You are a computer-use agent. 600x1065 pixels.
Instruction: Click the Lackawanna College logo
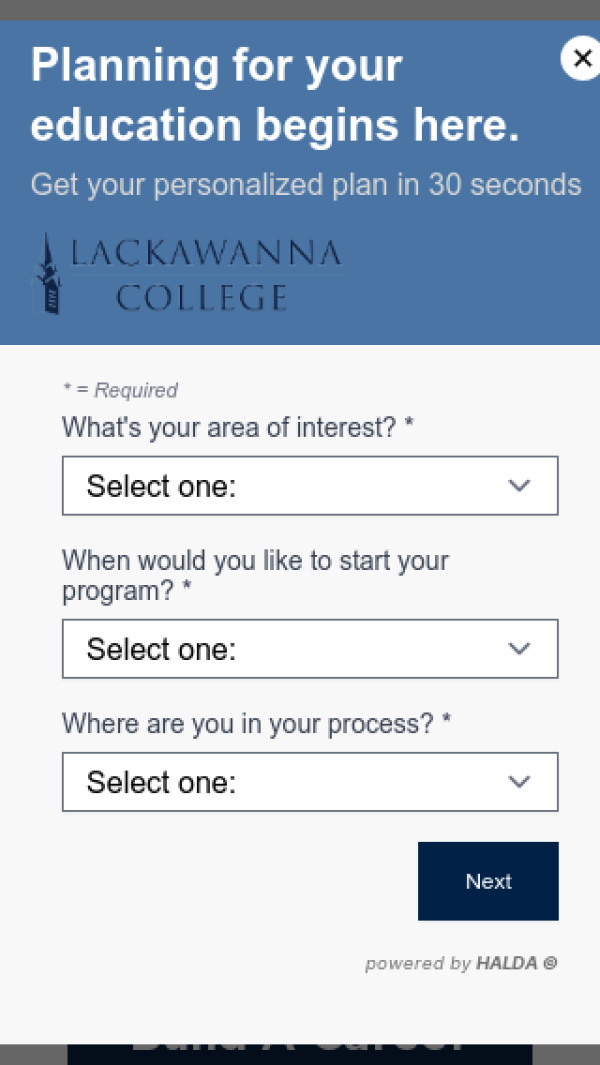coord(190,274)
